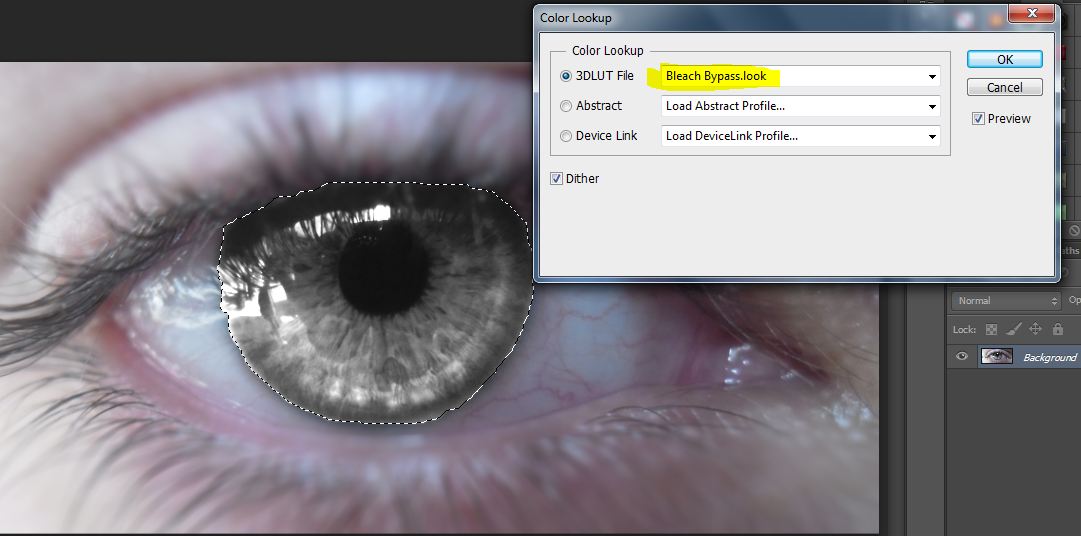Open the Normal blend mode dropdown

point(1005,301)
